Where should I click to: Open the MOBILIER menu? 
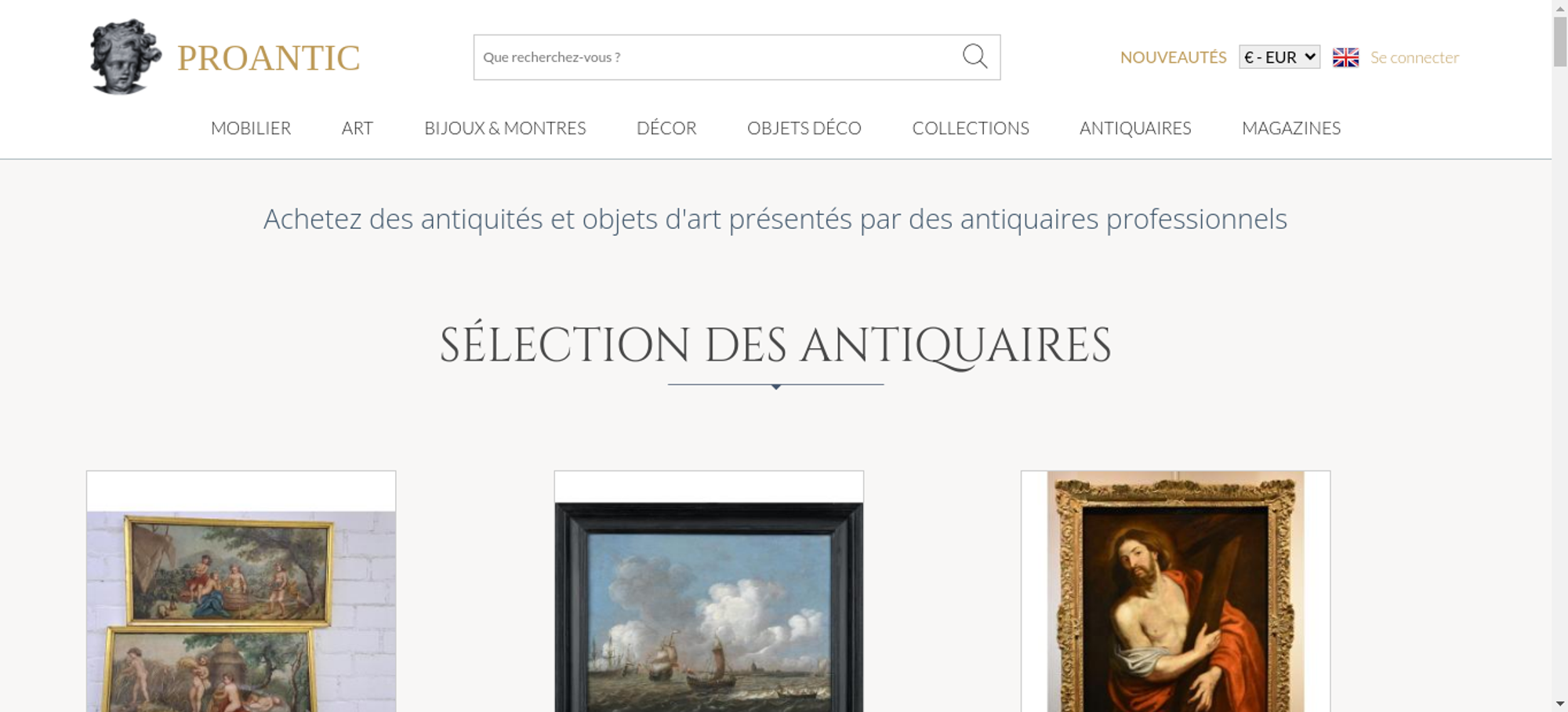[251, 128]
